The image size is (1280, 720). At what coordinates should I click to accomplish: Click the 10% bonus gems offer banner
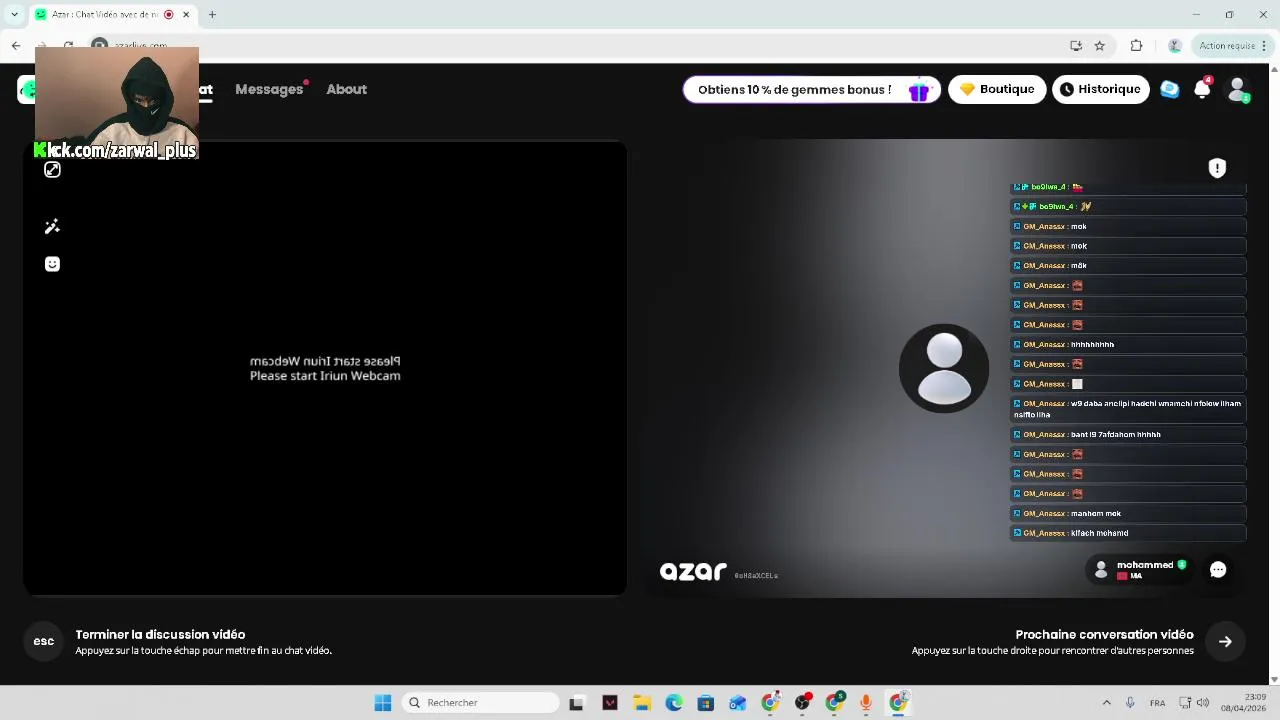click(x=811, y=90)
